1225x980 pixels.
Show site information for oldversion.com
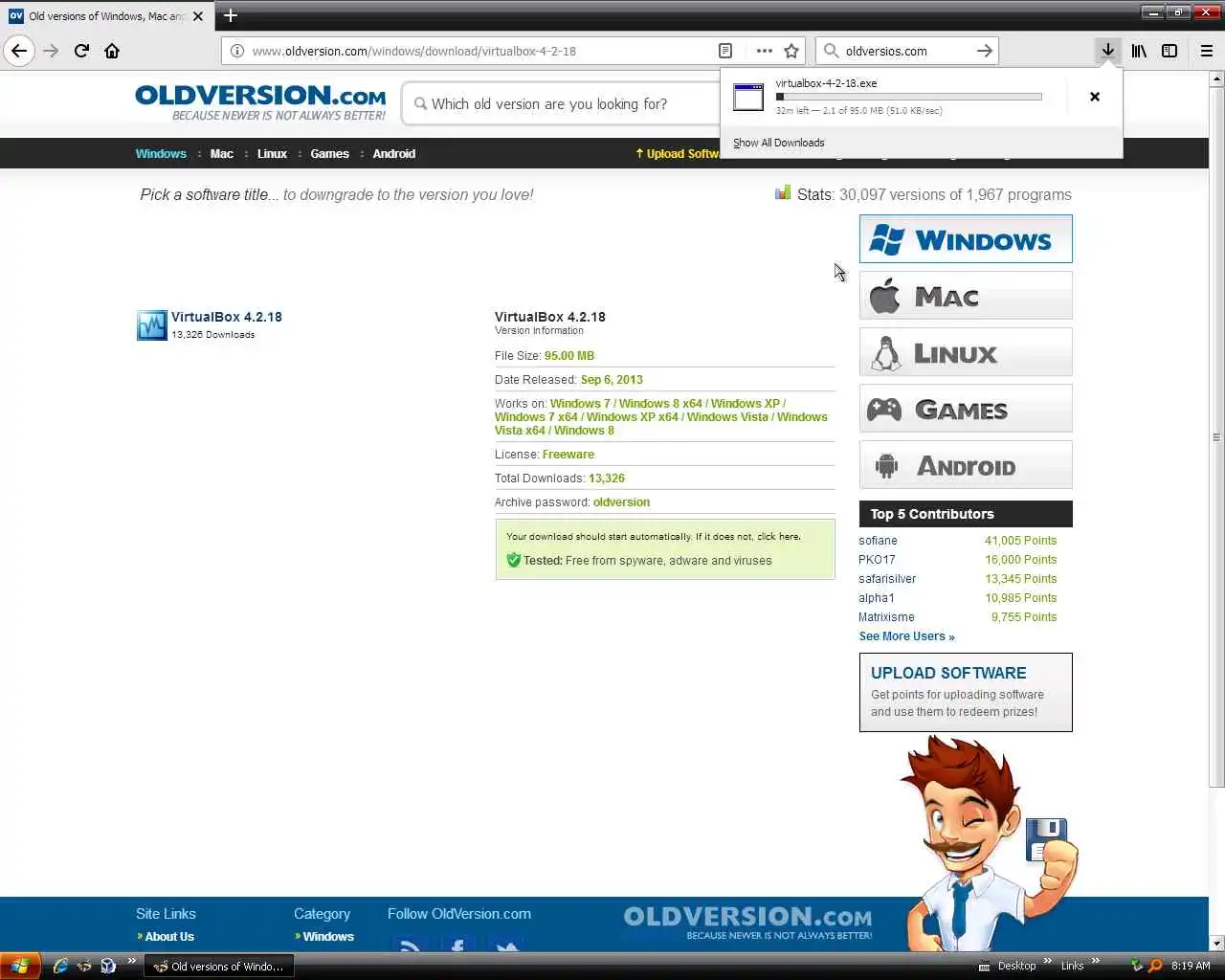click(x=236, y=51)
